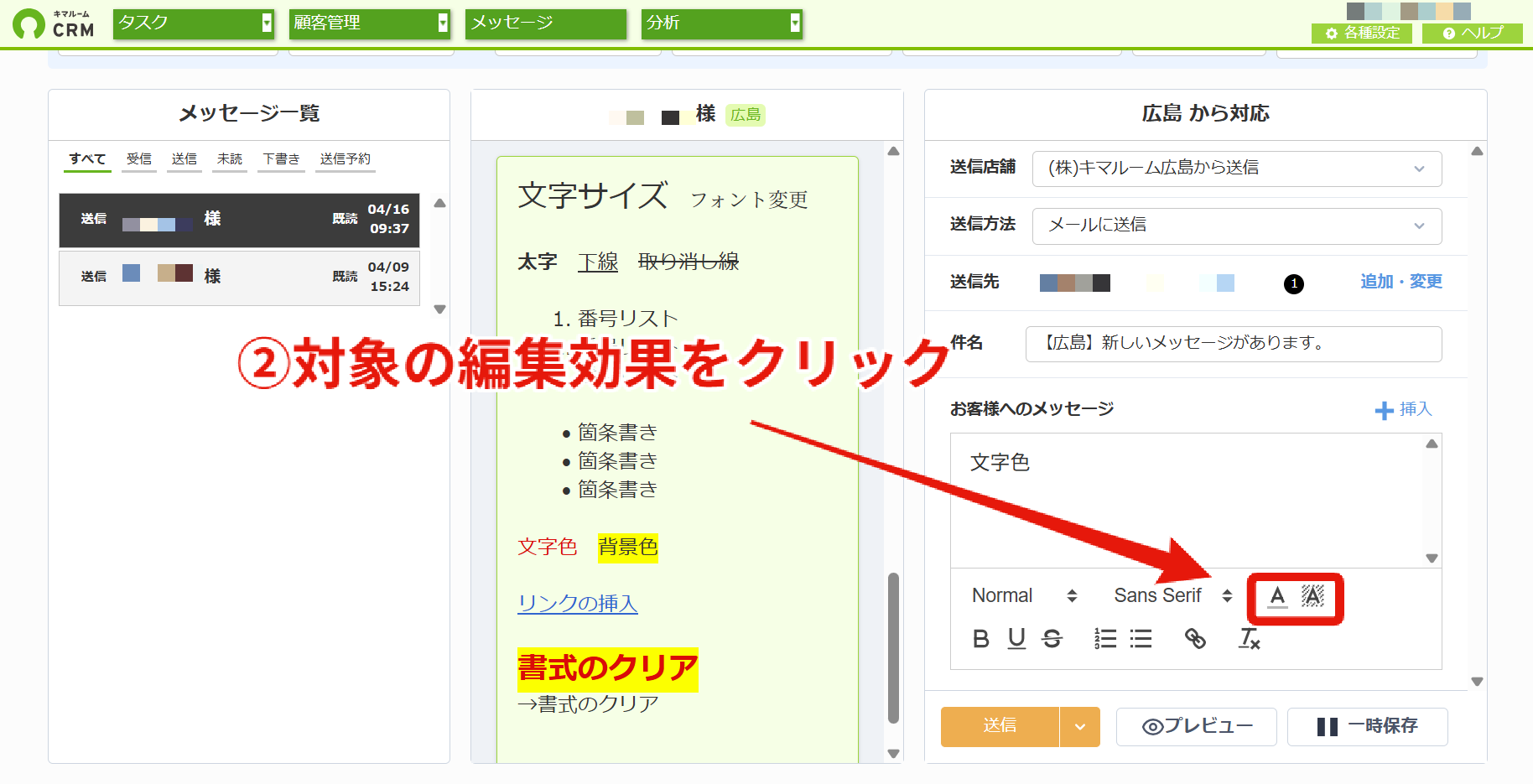Clear formatting with the Tx icon
Screen dimensions: 1533x784
[1250, 639]
